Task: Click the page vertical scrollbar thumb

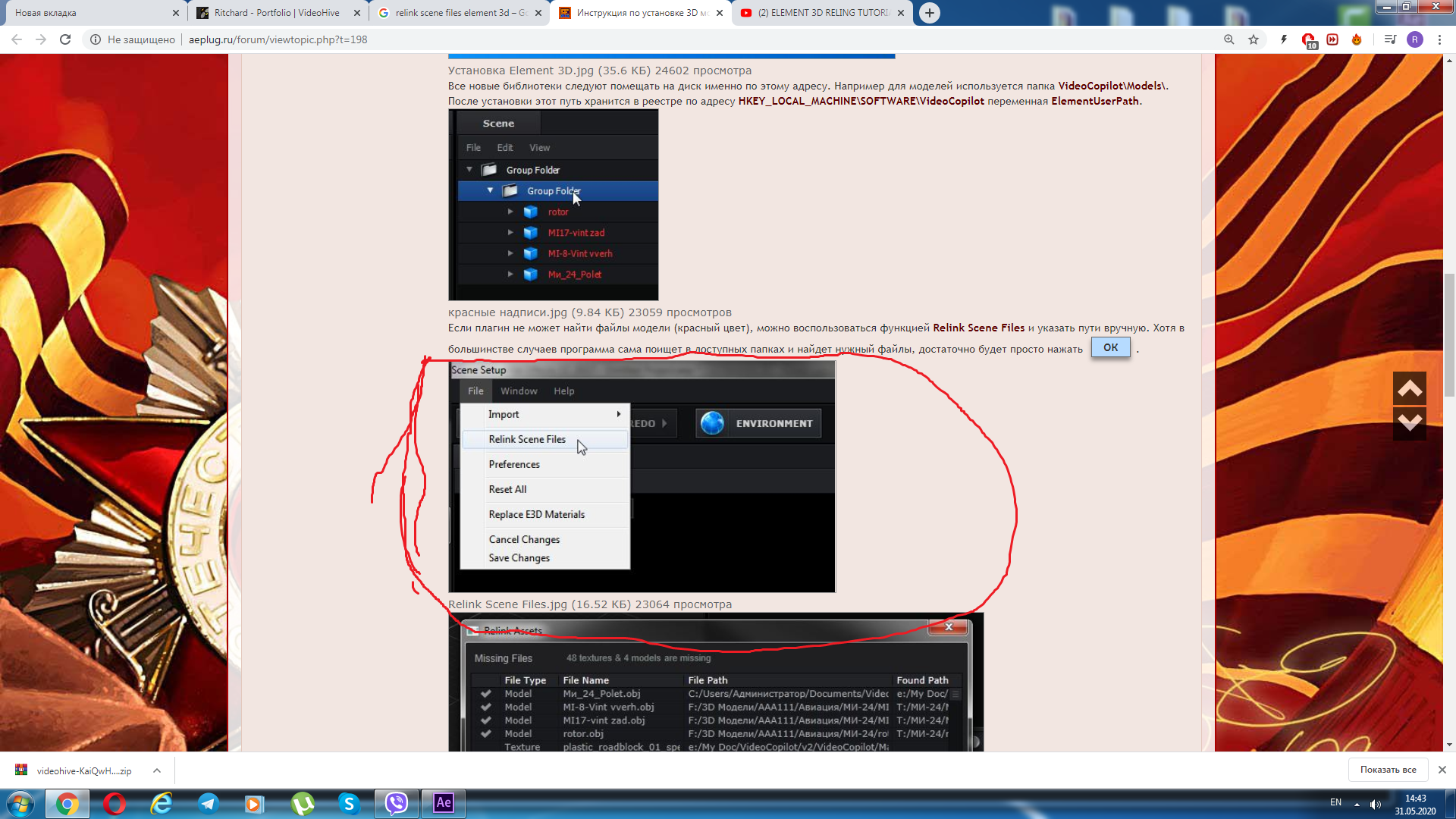Action: (x=1449, y=334)
